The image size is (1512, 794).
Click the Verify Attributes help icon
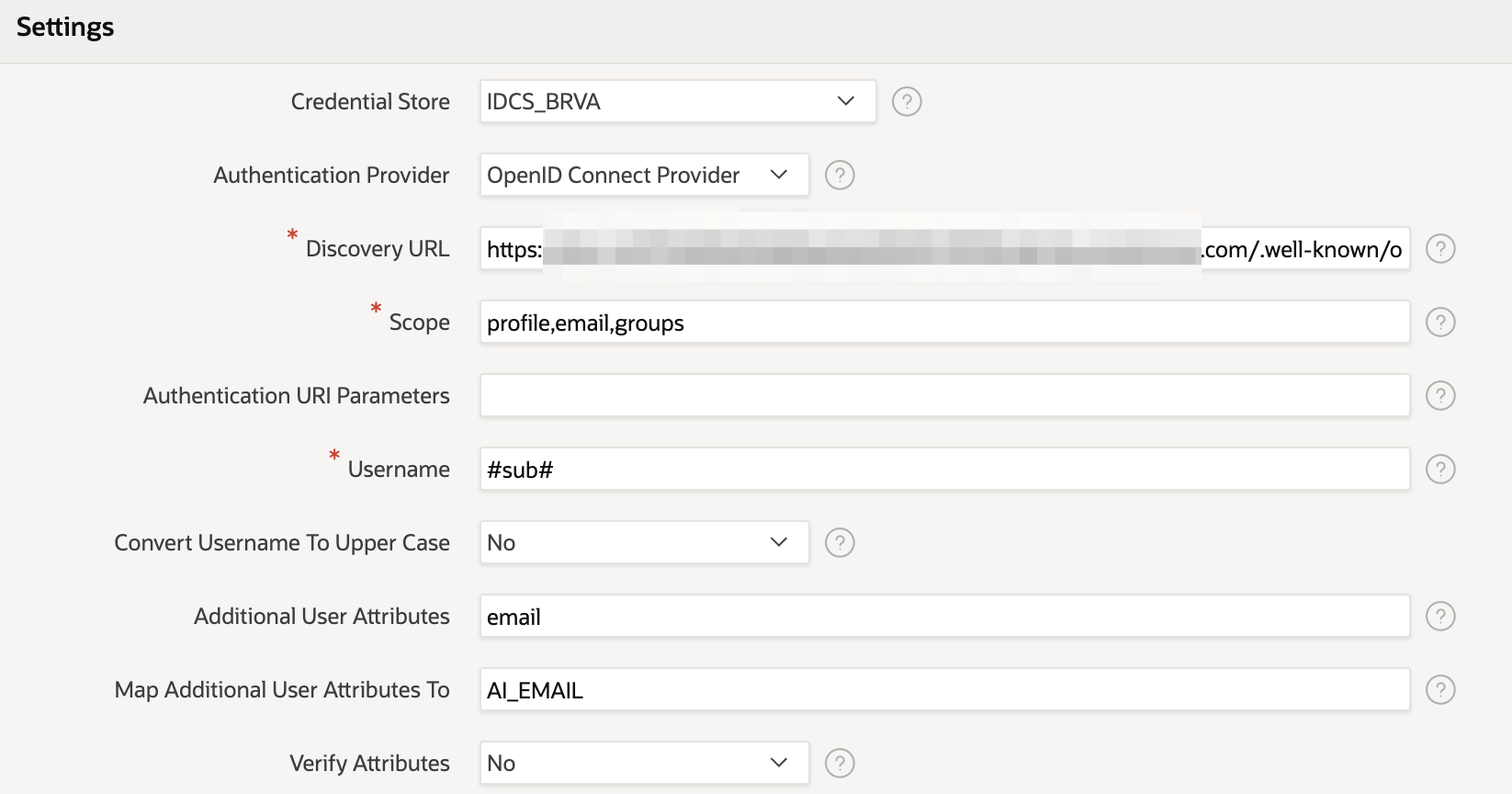click(x=839, y=763)
